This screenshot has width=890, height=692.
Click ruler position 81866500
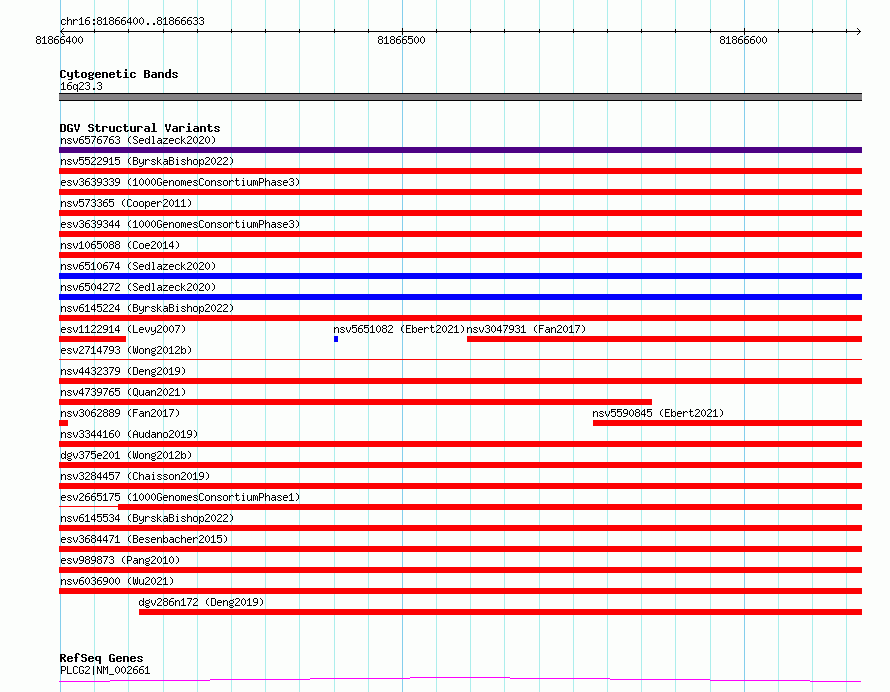pyautogui.click(x=401, y=40)
